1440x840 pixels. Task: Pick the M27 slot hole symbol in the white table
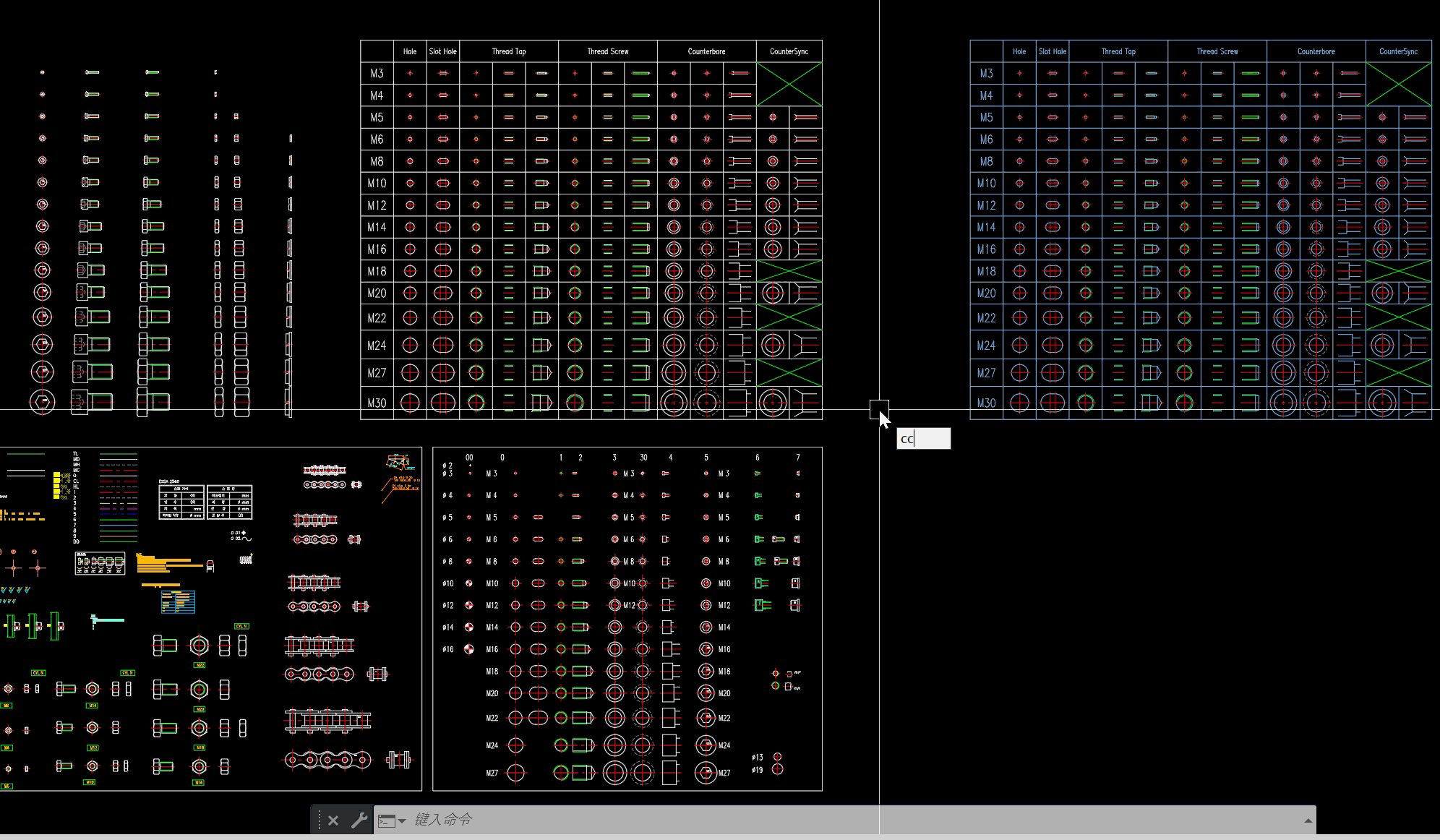(442, 373)
